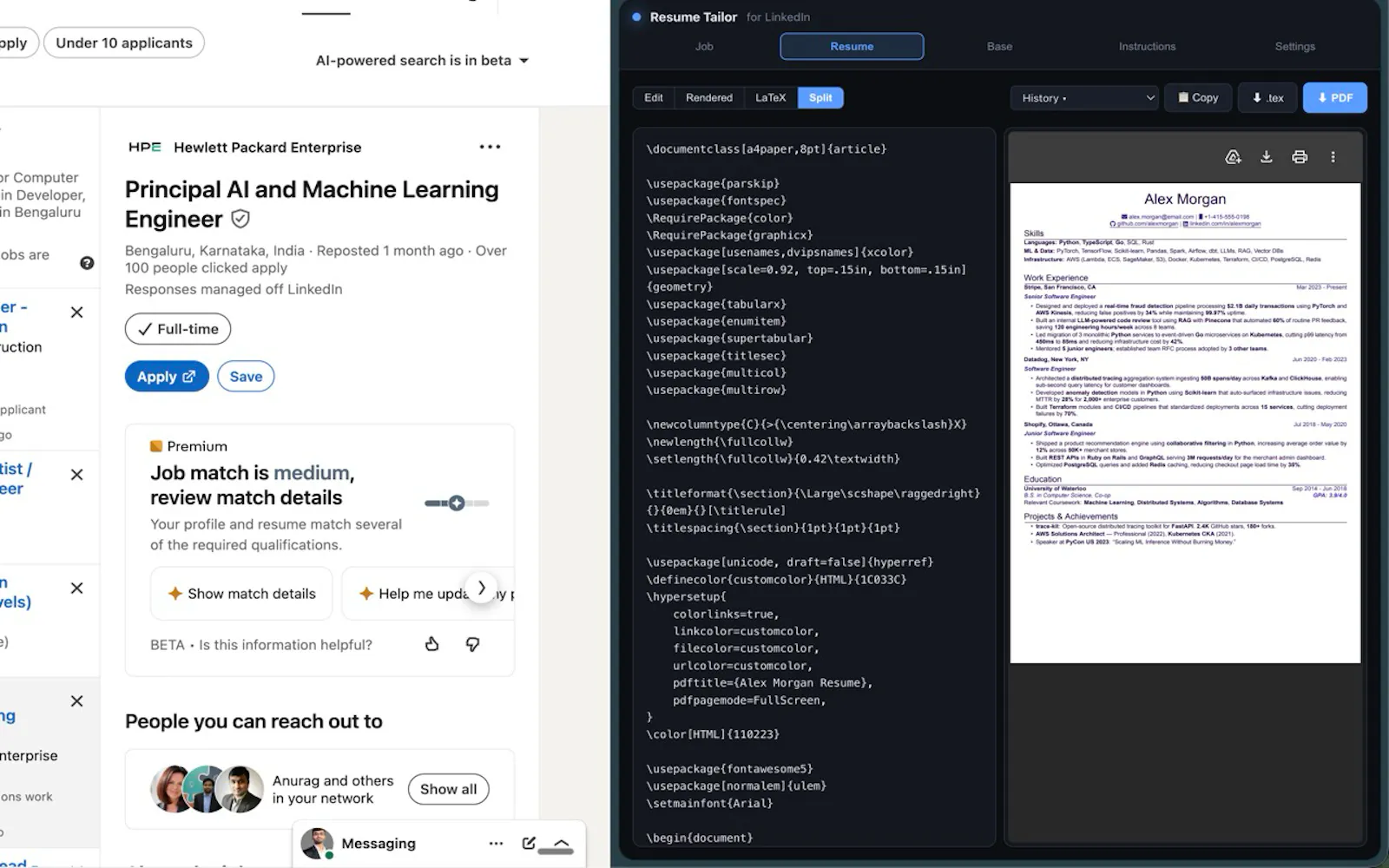Compose a new message in the Messaging bar
This screenshot has width=1389, height=868.
pyautogui.click(x=529, y=844)
